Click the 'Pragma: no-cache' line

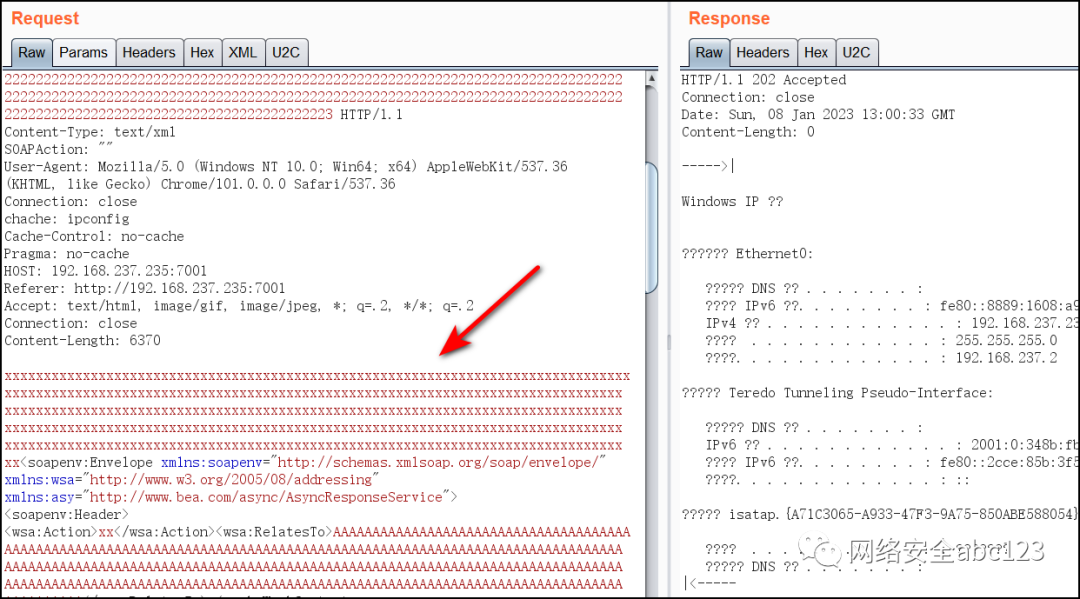point(67,253)
